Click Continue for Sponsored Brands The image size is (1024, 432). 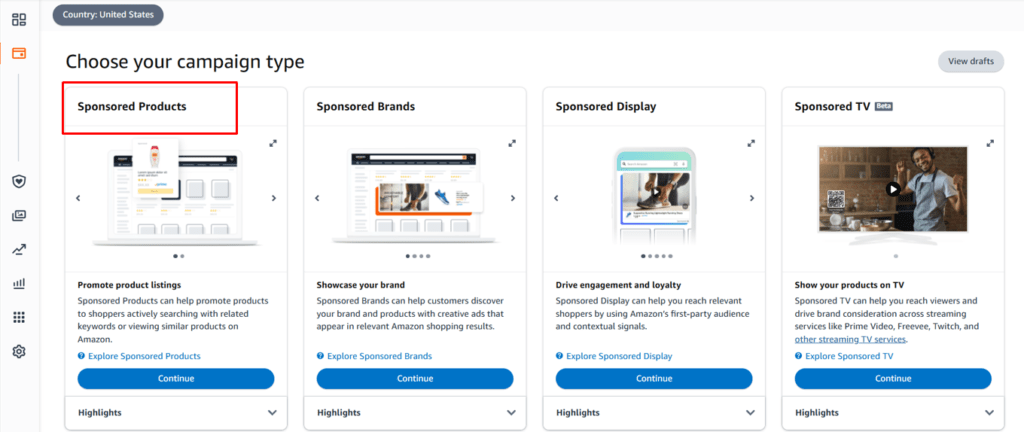click(x=414, y=378)
